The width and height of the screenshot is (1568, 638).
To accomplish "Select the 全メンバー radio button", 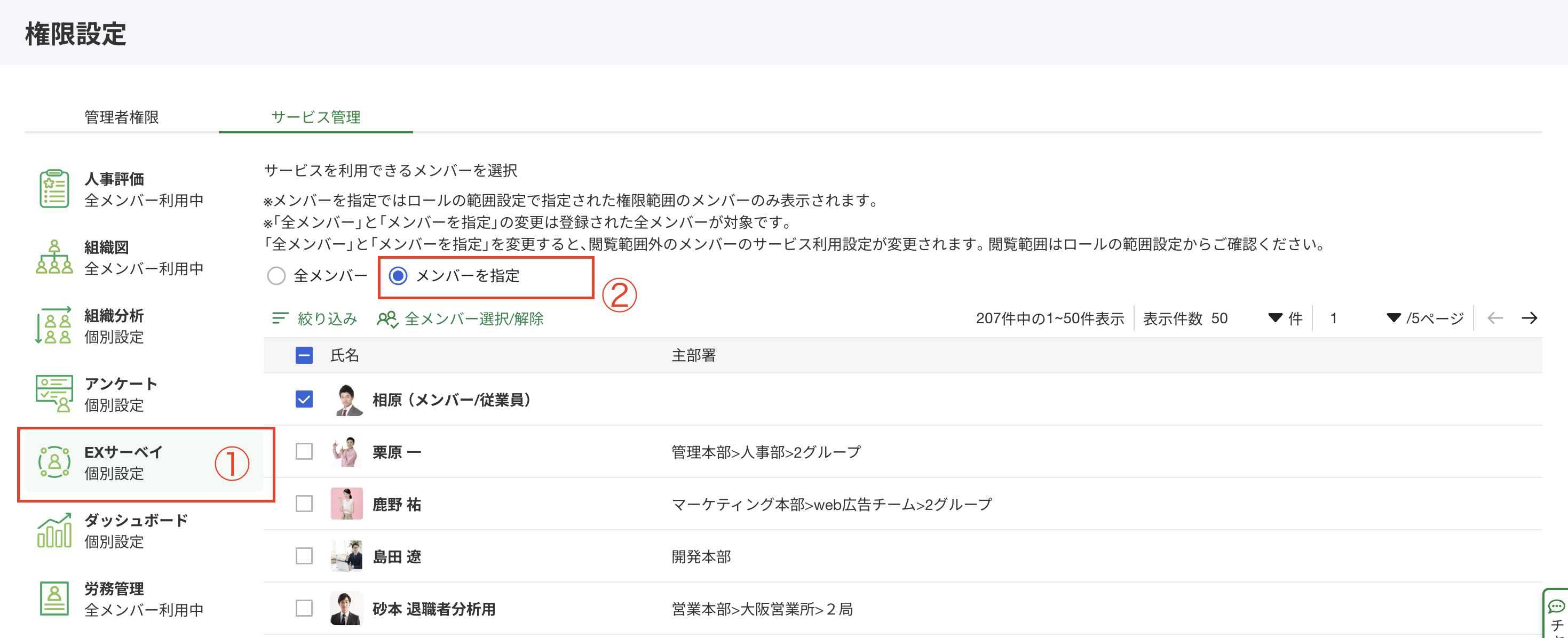I will (x=277, y=276).
